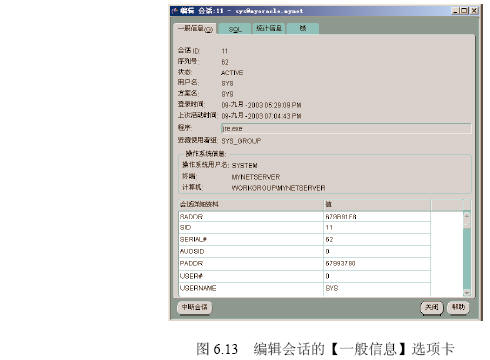
Task: Minimize the session edit window
Action: pos(455,11)
